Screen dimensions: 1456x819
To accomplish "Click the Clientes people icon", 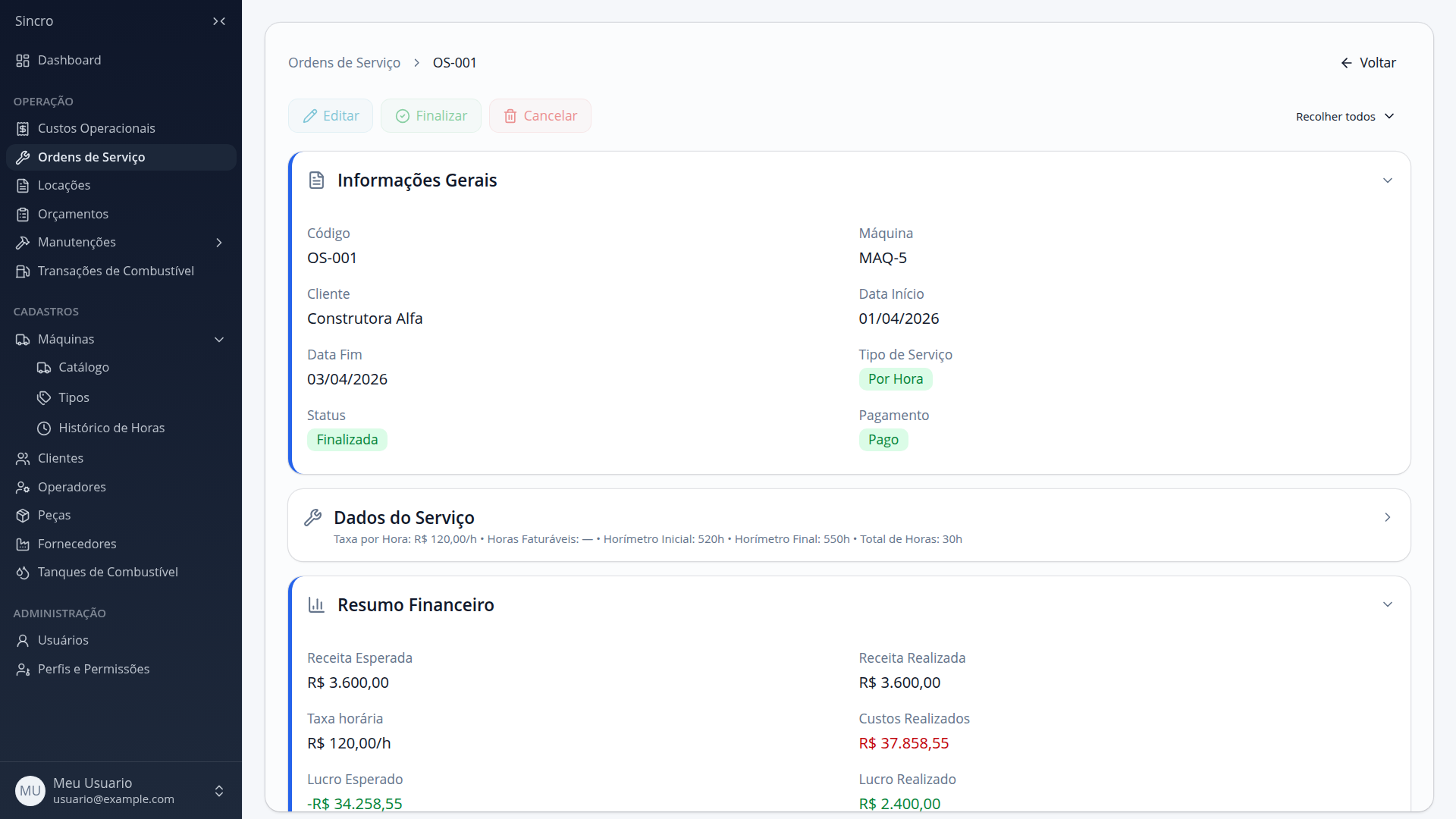I will pos(23,459).
